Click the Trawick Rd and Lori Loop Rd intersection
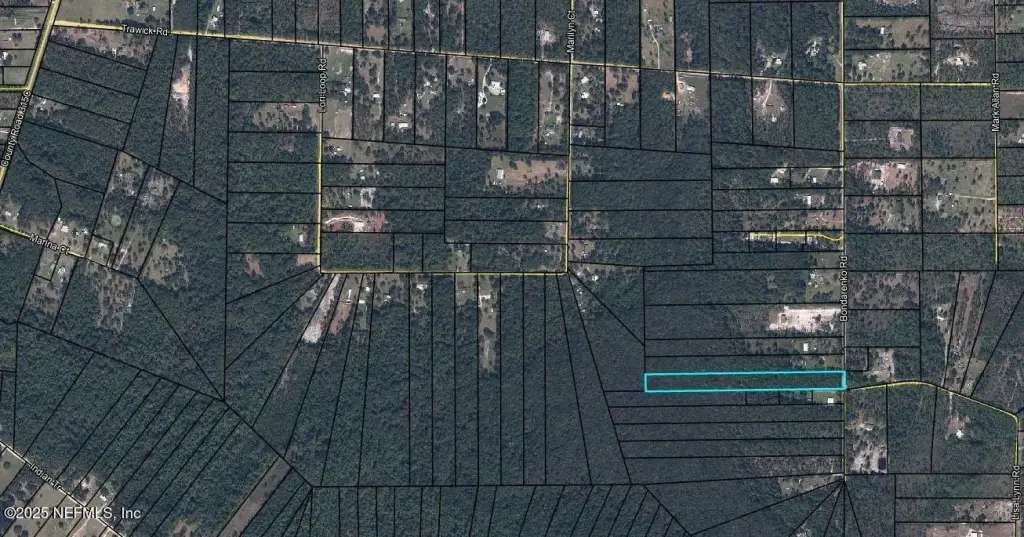The image size is (1024, 537). (x=322, y=43)
